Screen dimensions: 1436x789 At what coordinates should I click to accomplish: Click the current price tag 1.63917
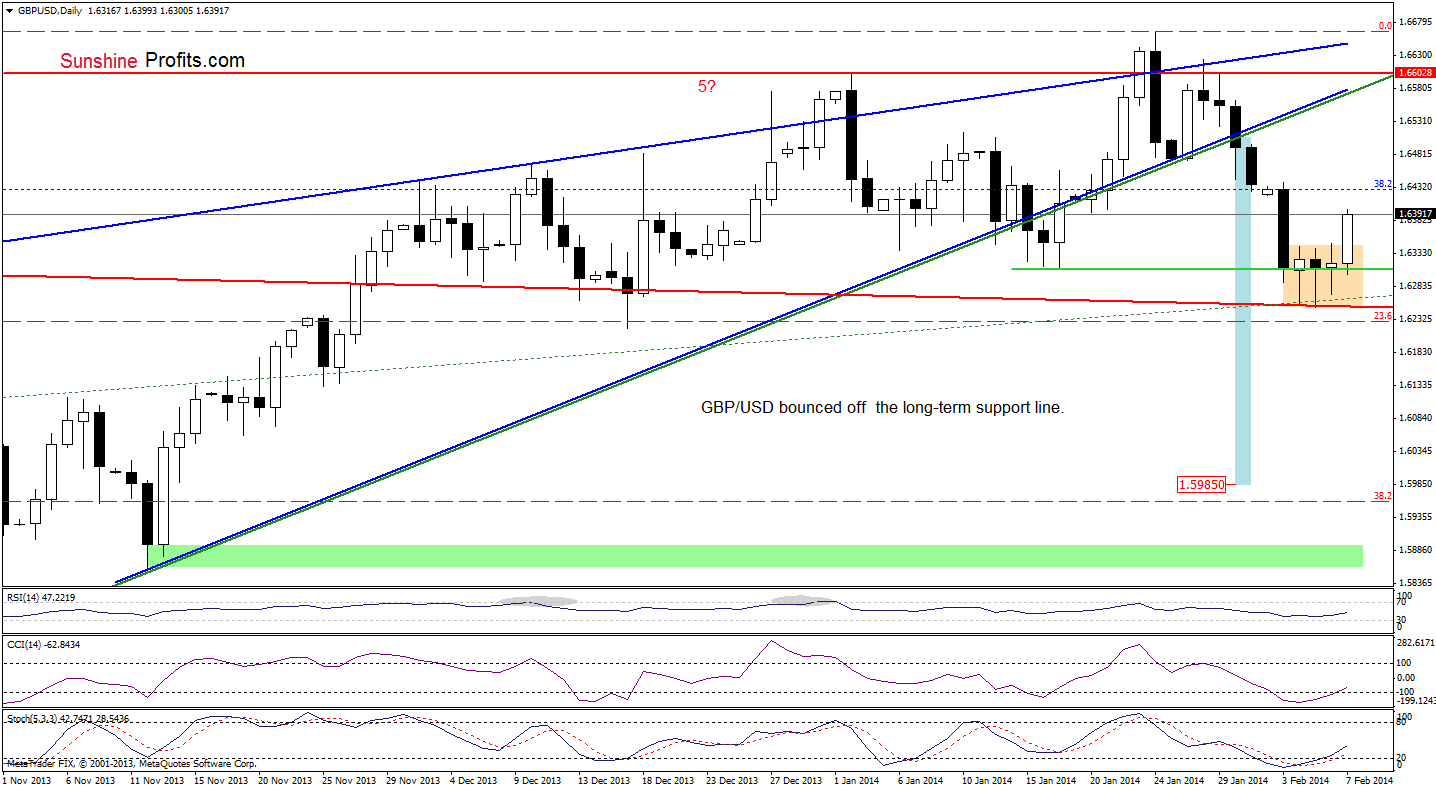(1414, 213)
